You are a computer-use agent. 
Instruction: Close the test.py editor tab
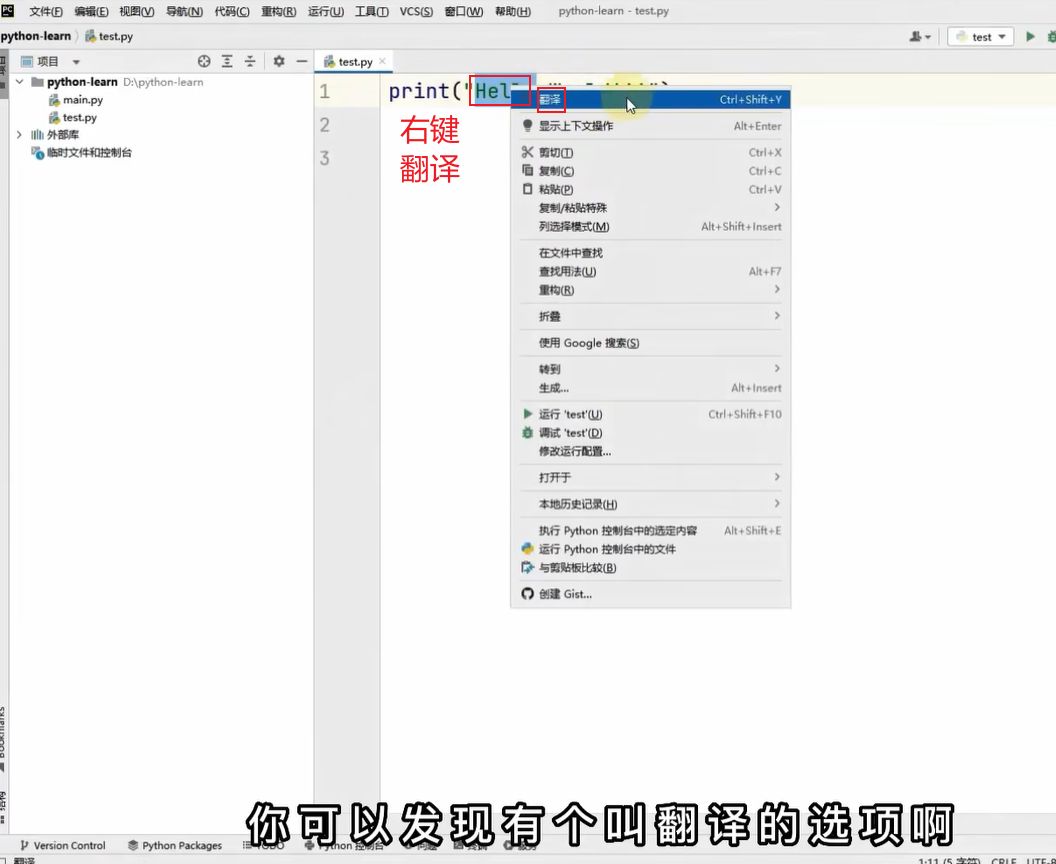pos(382,61)
